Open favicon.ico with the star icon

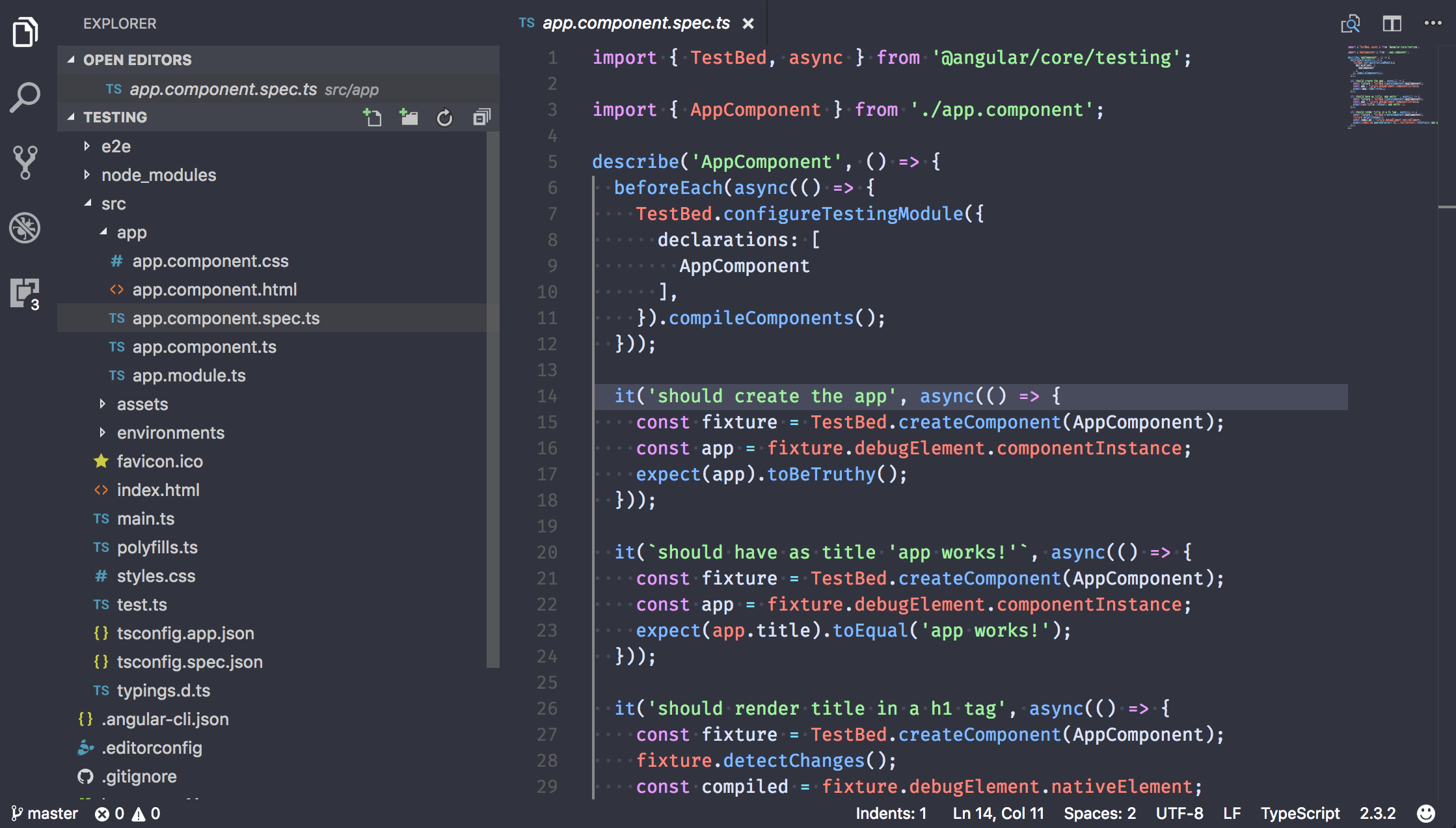coord(278,462)
